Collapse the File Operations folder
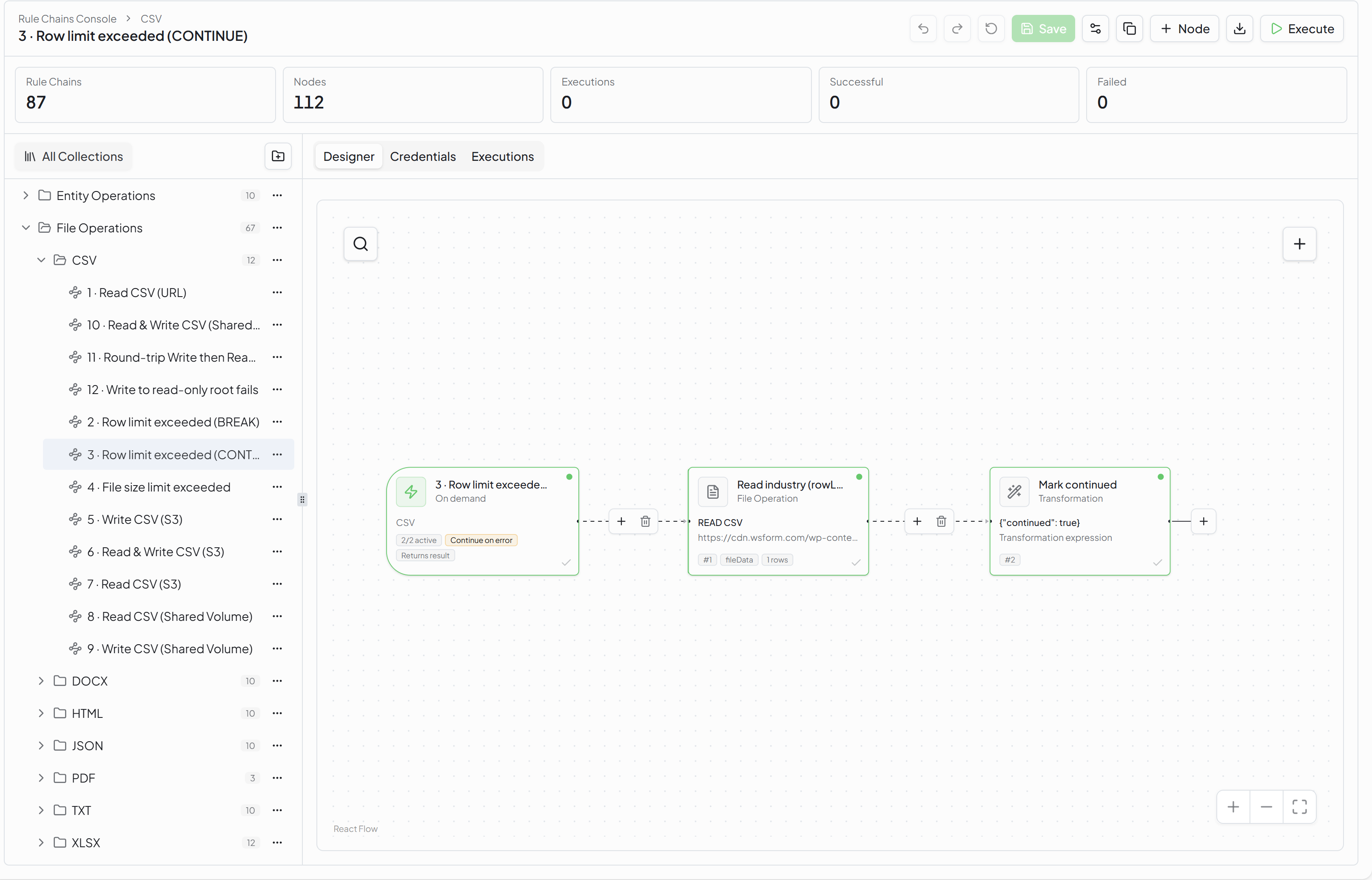Screen dimensions: 1372x880 point(26,227)
